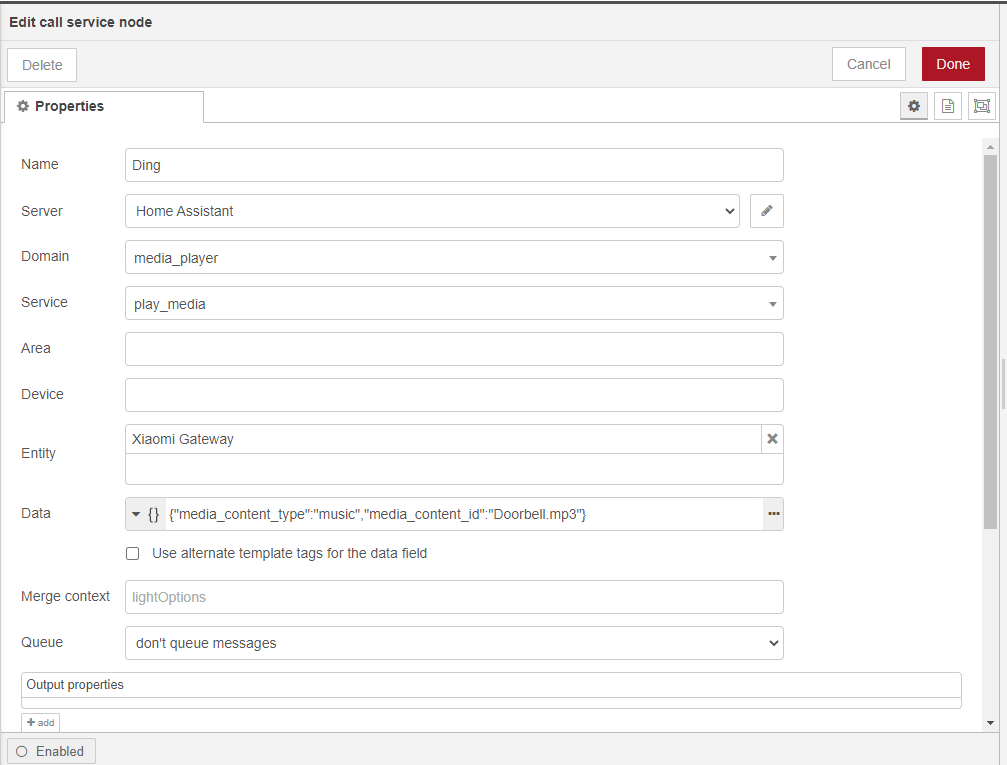Toggle the Enabled node status button
This screenshot has height=765, width=1007.
pos(51,751)
